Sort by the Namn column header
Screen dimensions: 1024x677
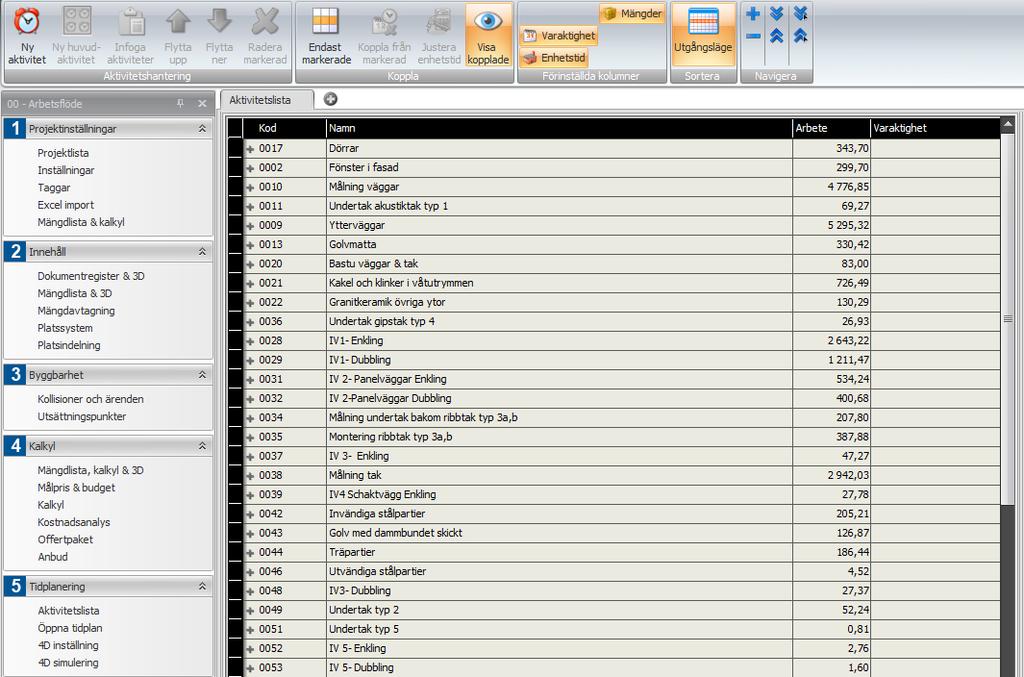559,128
